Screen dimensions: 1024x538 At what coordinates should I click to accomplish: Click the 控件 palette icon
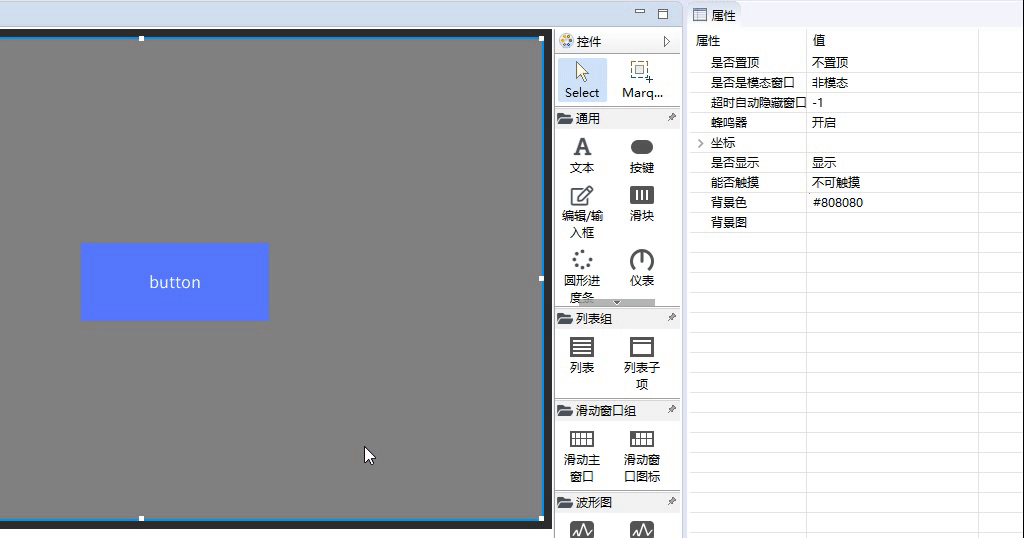(566, 41)
